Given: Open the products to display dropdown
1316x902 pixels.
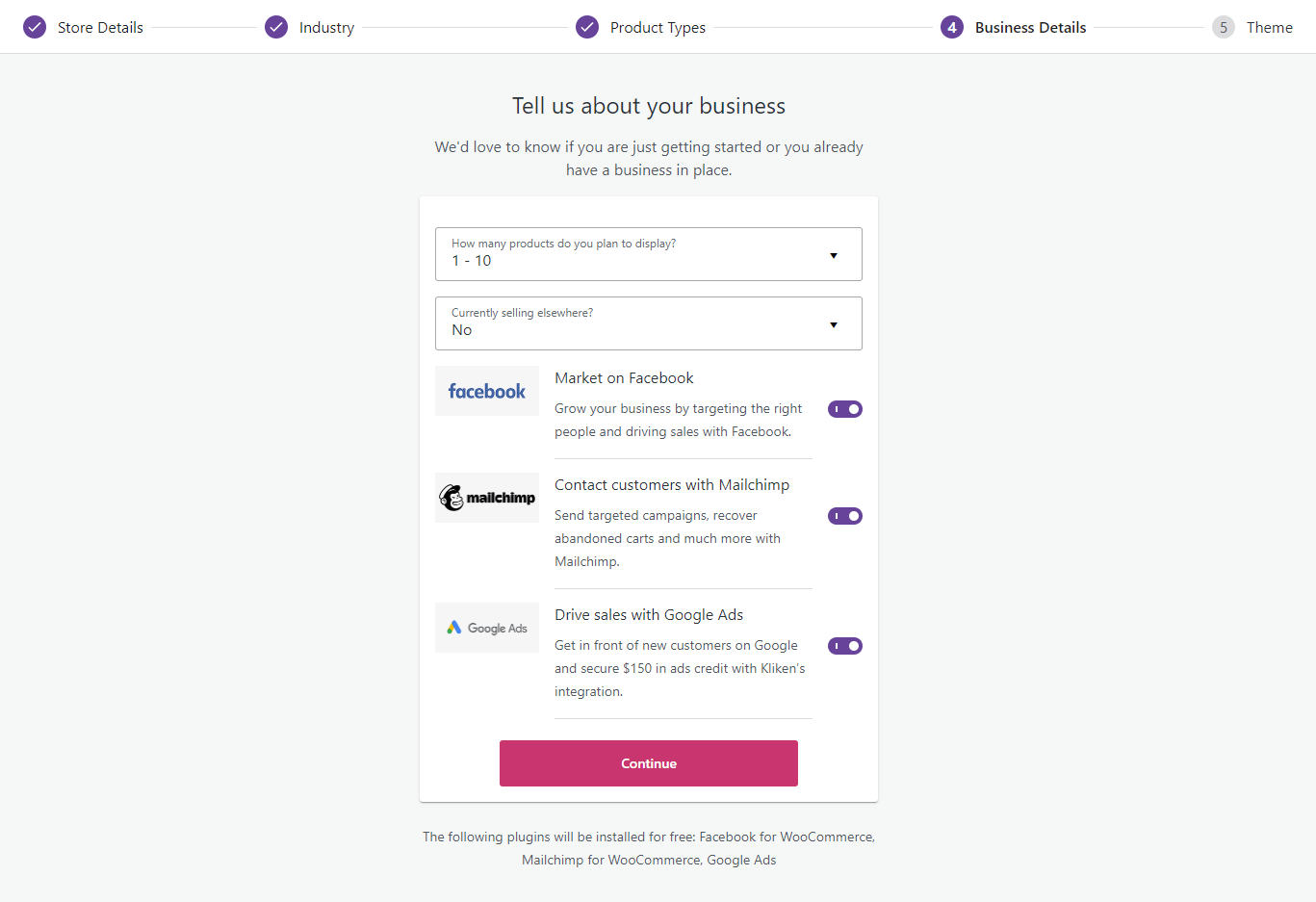Looking at the screenshot, I should coord(648,254).
